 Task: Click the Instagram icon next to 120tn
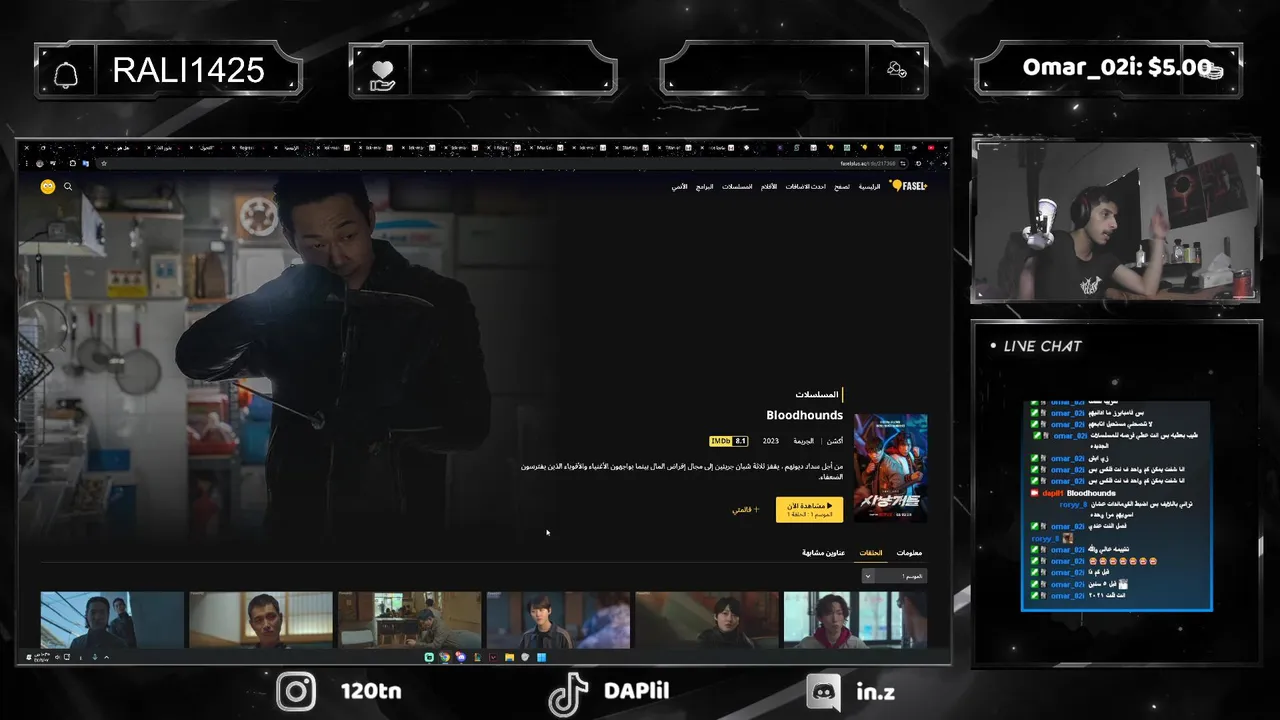[x=296, y=692]
